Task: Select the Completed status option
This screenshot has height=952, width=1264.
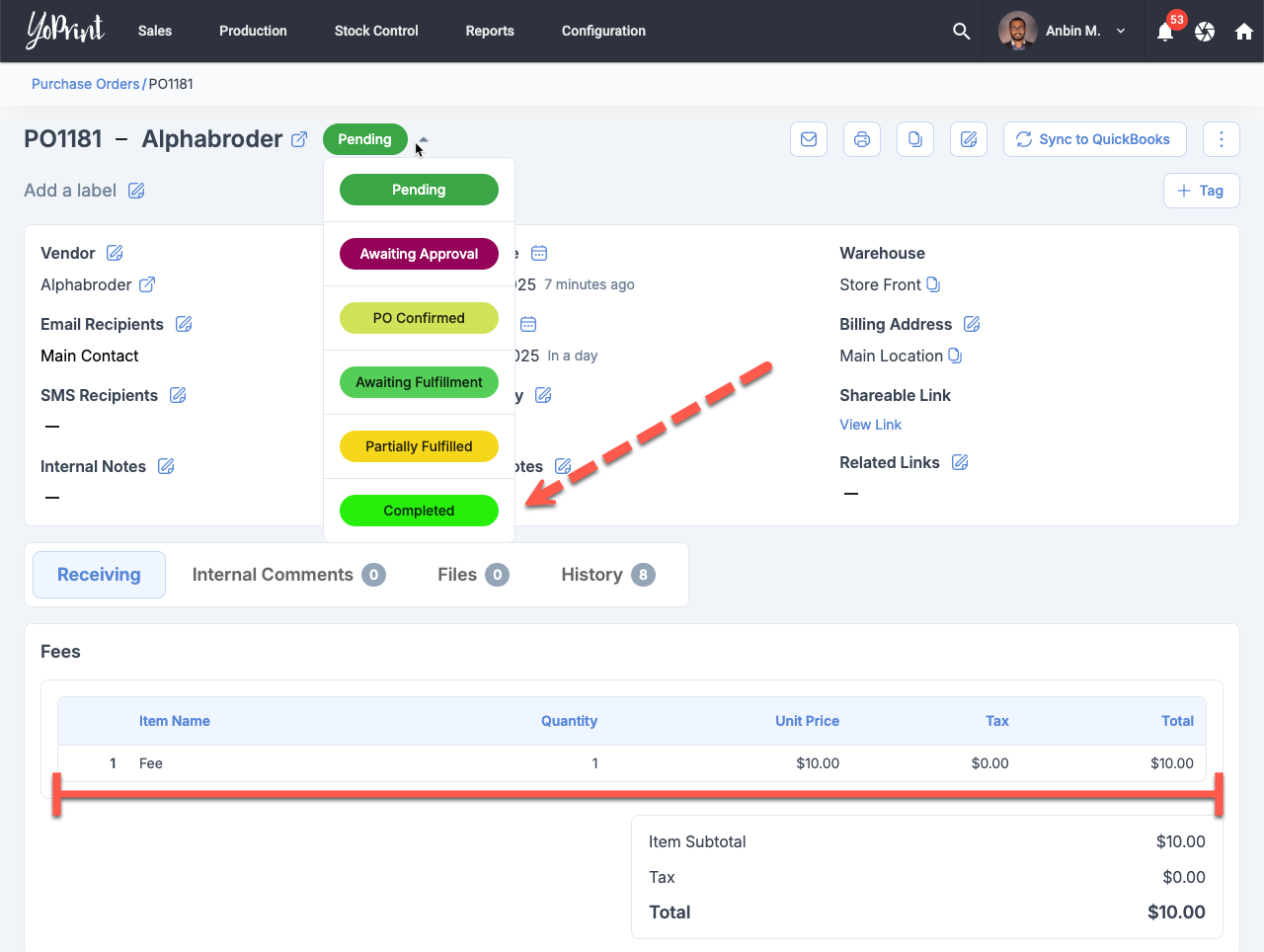Action: pyautogui.click(x=419, y=511)
